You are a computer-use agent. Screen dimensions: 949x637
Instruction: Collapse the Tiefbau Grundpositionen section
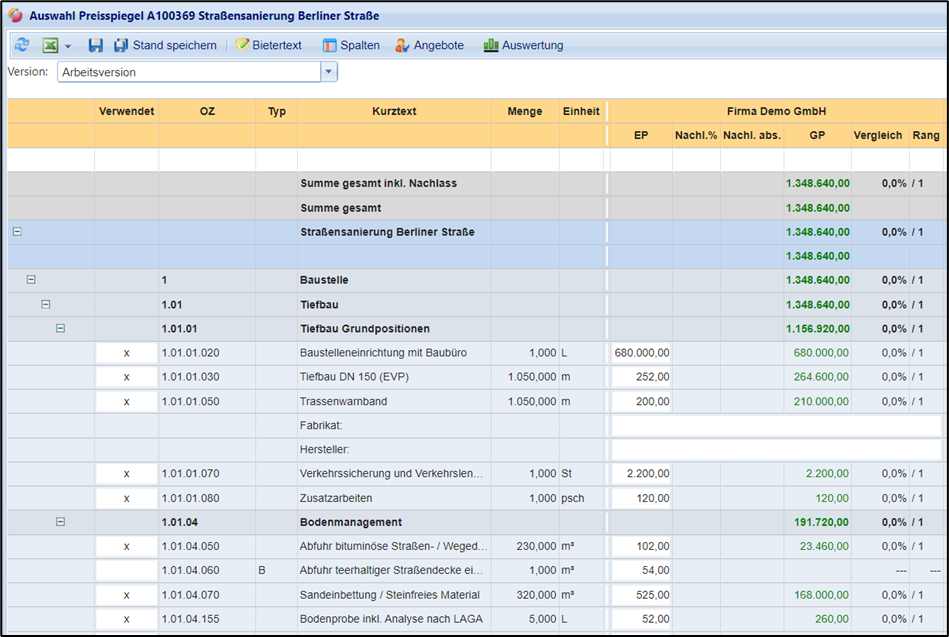point(60,328)
